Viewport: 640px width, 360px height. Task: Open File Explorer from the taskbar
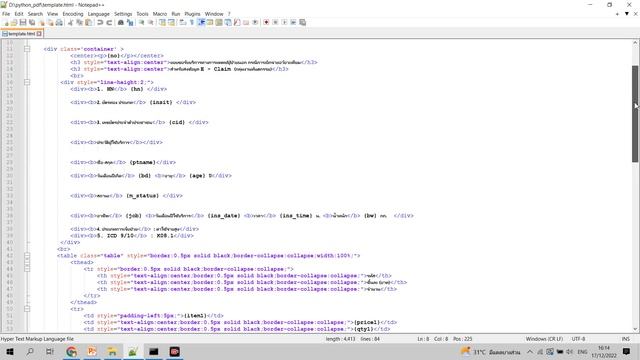coord(112,351)
